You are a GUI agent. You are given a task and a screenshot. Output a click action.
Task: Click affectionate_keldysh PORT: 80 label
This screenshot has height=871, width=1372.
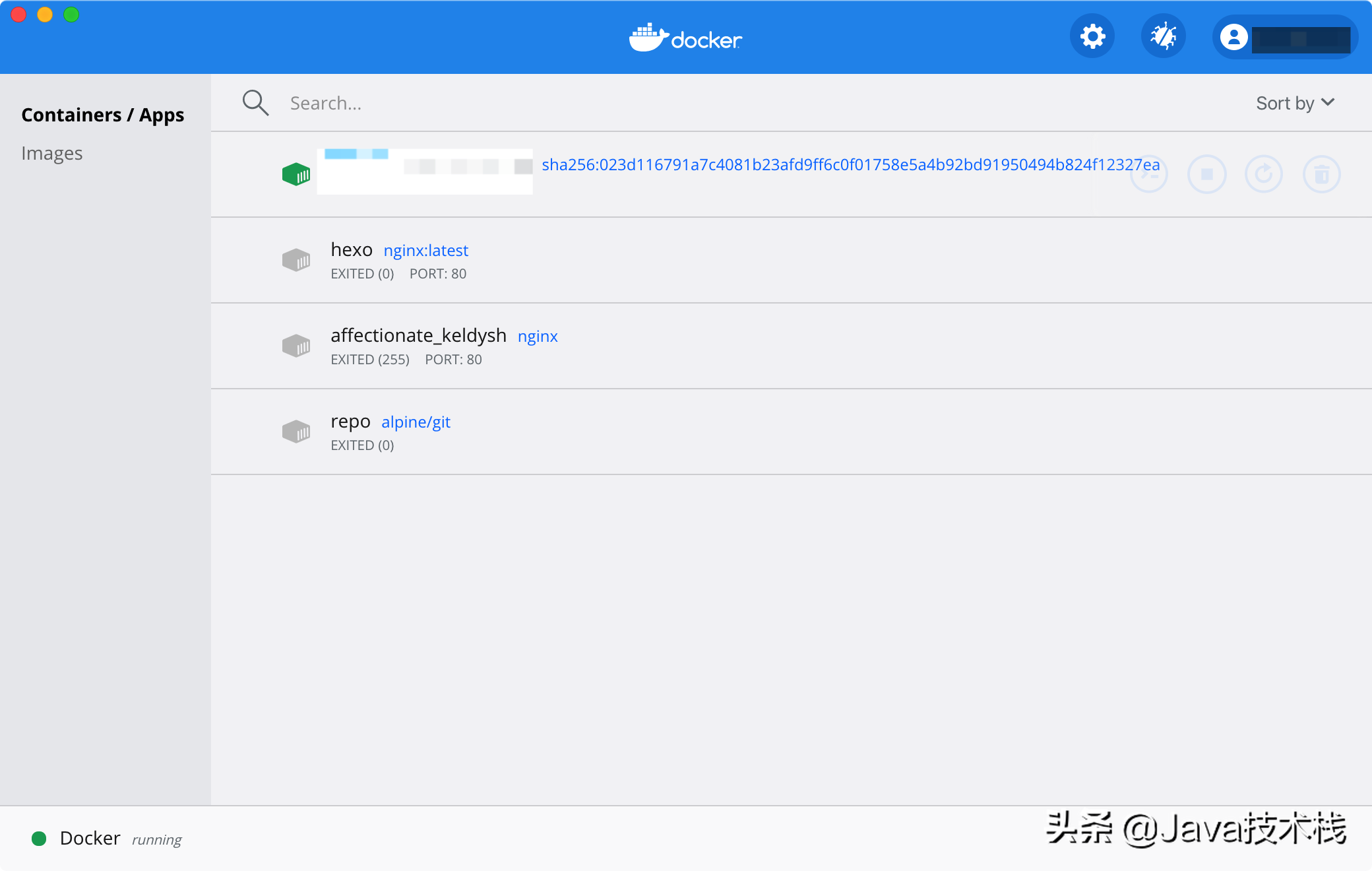[454, 360]
